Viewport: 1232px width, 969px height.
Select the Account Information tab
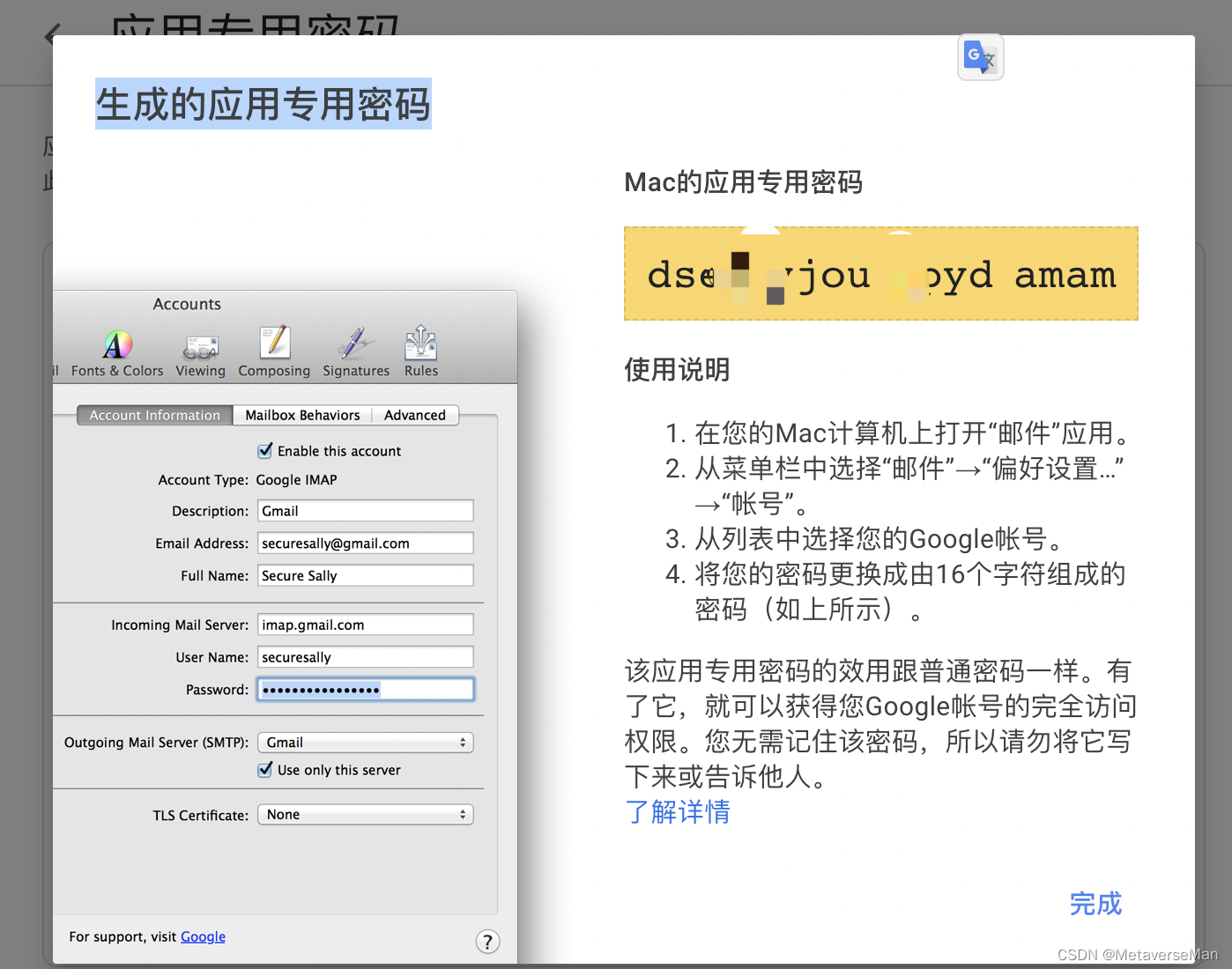(154, 415)
